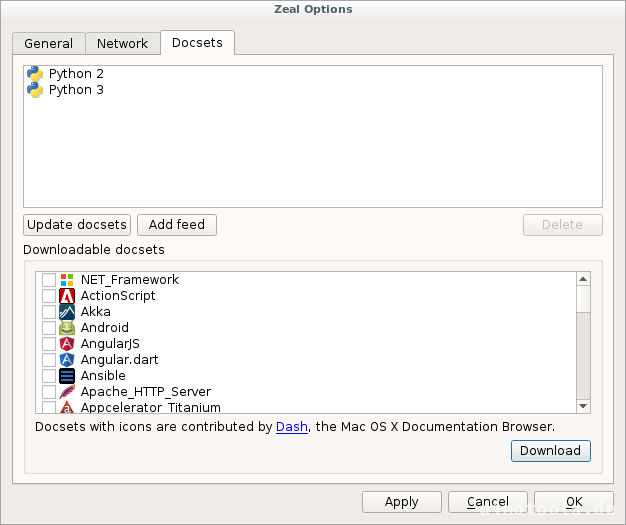Enable the Ansible checkbox

coord(49,376)
